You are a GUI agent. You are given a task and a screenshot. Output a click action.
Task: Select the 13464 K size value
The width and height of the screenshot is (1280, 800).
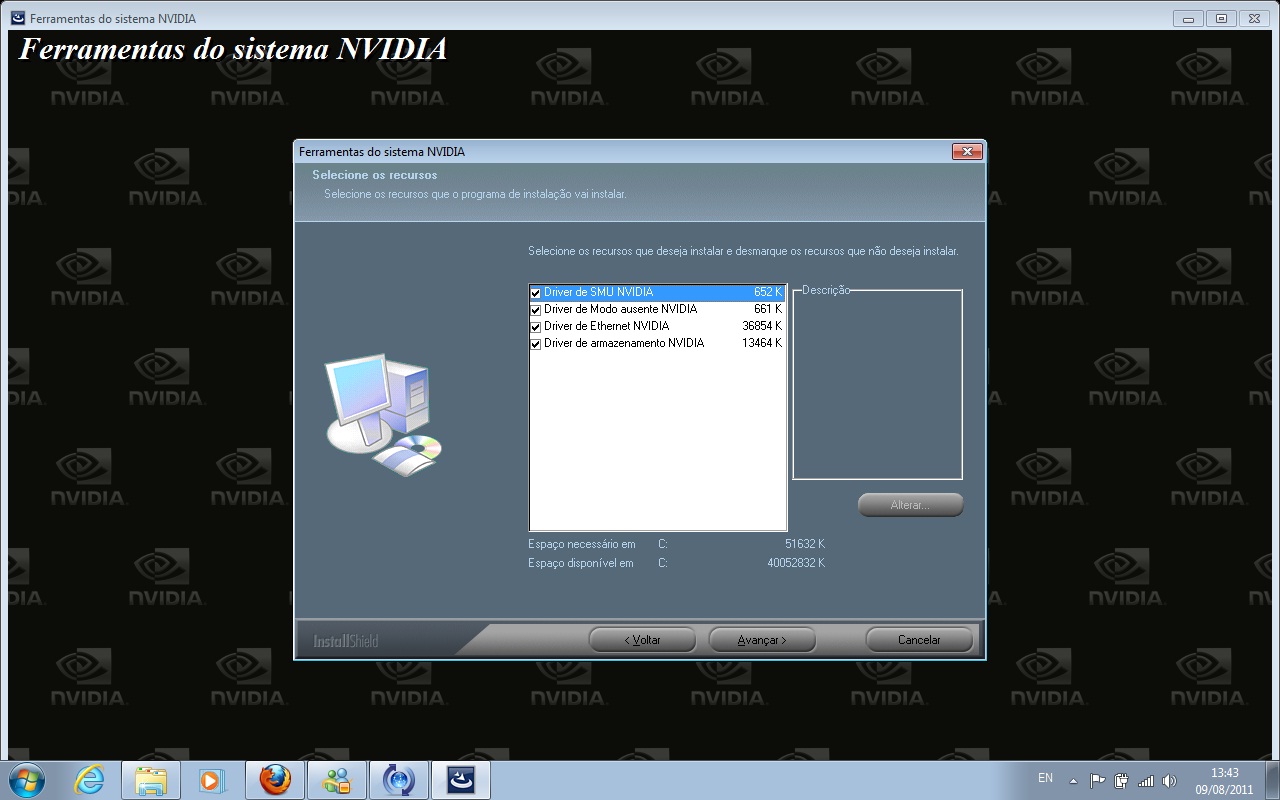click(x=762, y=343)
